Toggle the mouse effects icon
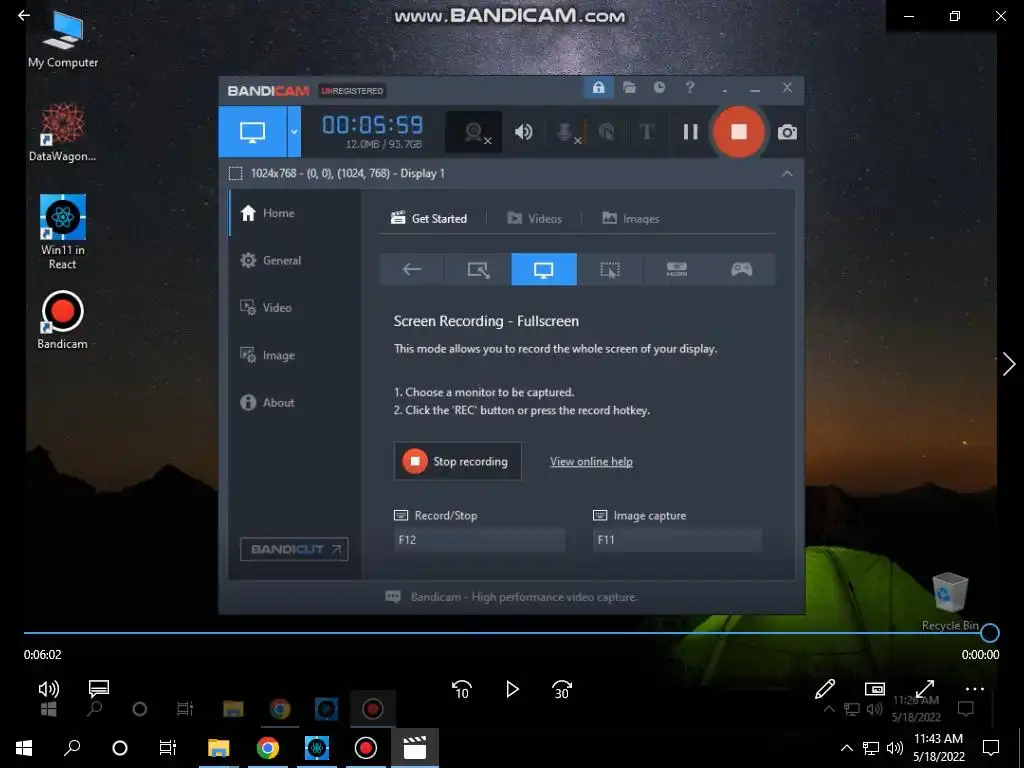Image resolution: width=1024 pixels, height=768 pixels. (x=606, y=133)
